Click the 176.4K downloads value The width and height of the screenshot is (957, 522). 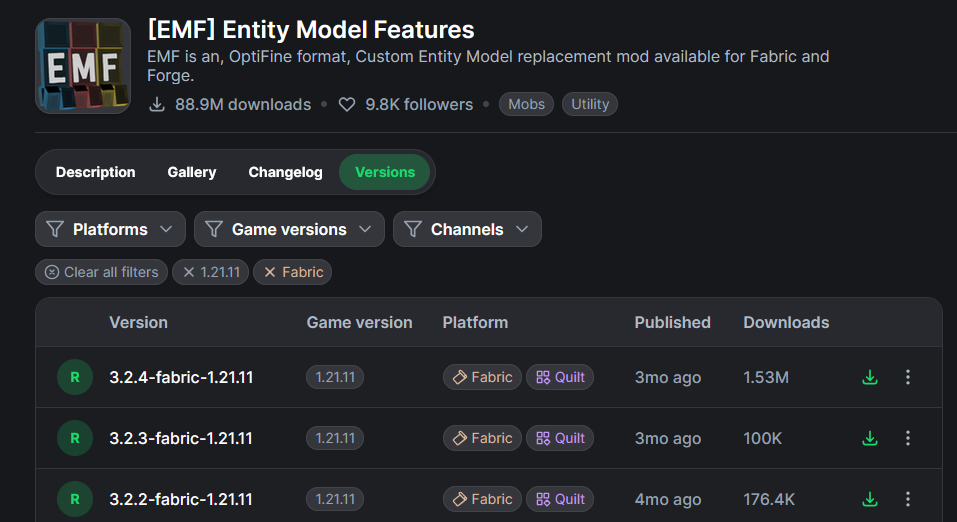point(769,499)
